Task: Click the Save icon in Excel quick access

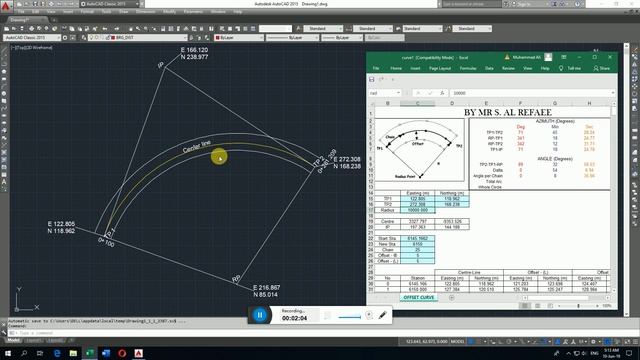Action: coord(371,79)
